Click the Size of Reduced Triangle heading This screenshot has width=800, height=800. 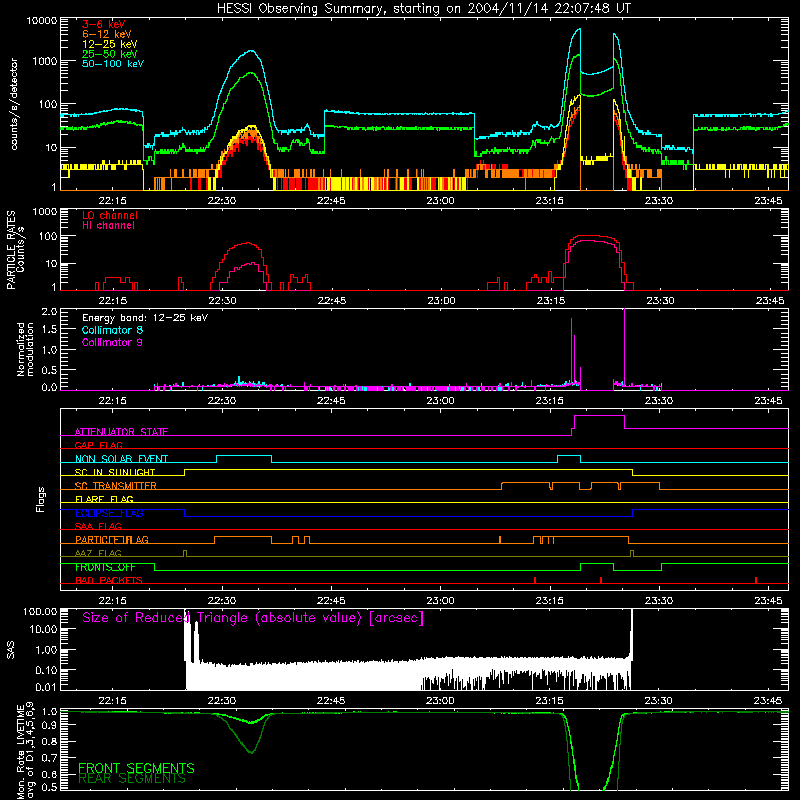[253, 618]
